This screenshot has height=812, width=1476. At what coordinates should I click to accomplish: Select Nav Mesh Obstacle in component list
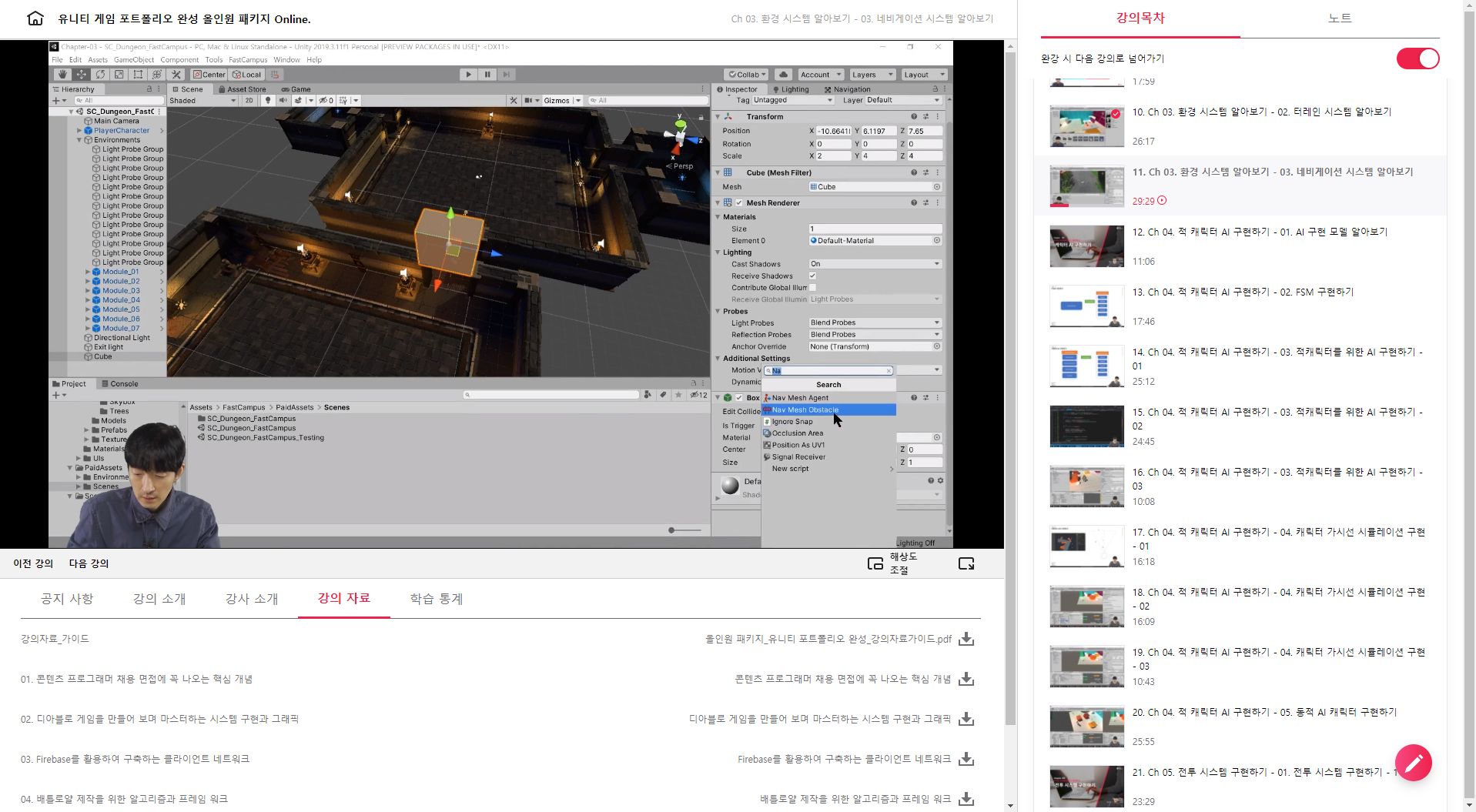click(x=828, y=409)
